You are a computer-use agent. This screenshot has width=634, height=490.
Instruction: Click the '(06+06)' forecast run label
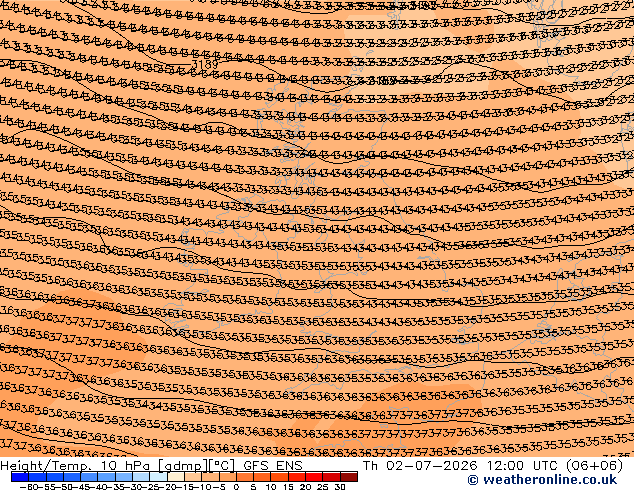[x=594, y=466]
